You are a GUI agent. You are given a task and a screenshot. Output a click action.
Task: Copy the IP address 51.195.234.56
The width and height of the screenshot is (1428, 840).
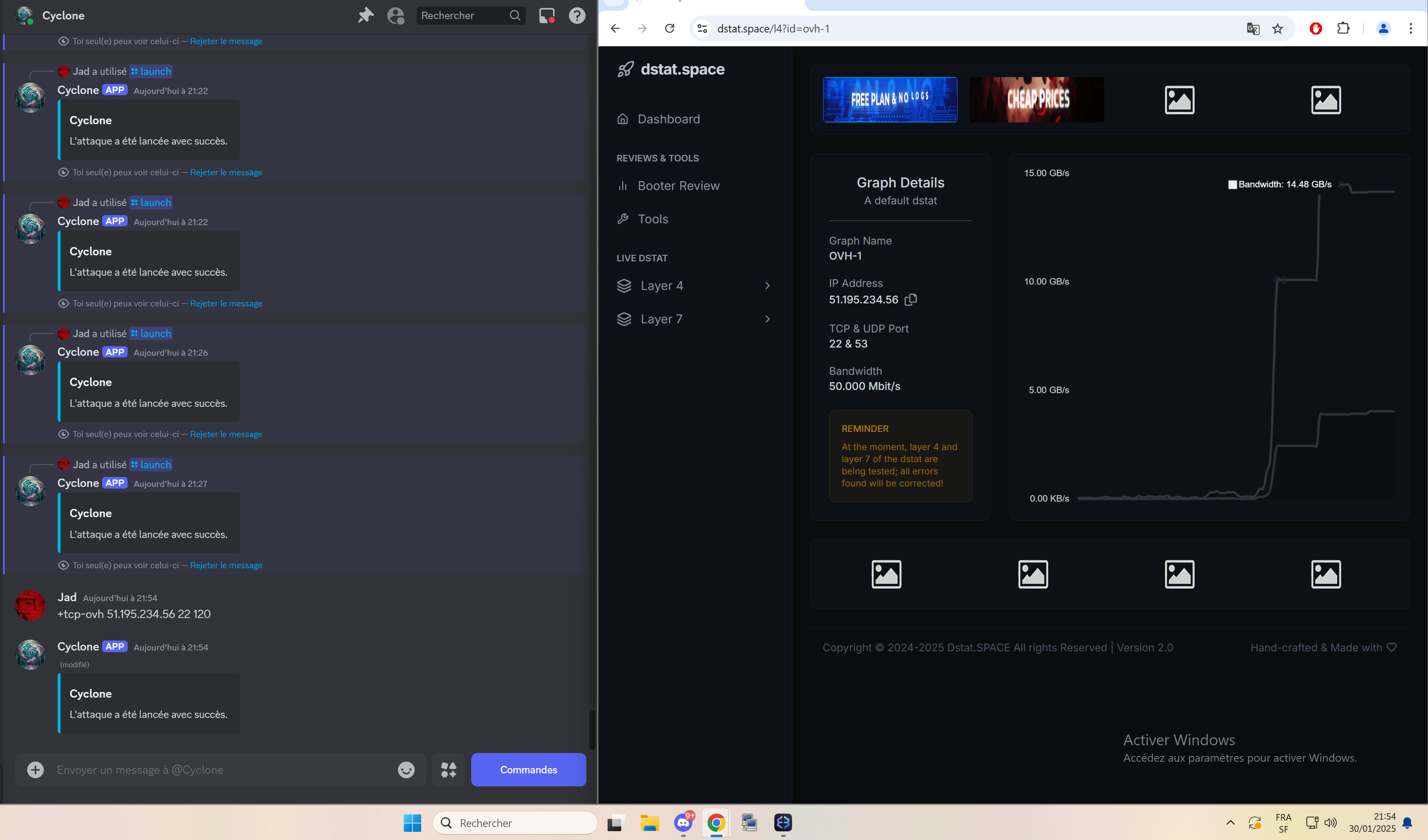[x=910, y=299]
